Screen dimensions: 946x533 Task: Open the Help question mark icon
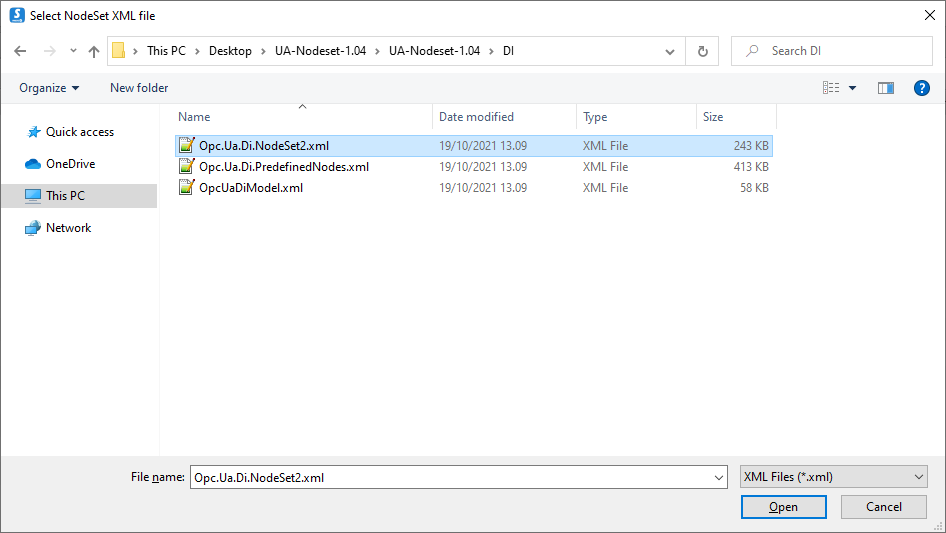coord(922,88)
